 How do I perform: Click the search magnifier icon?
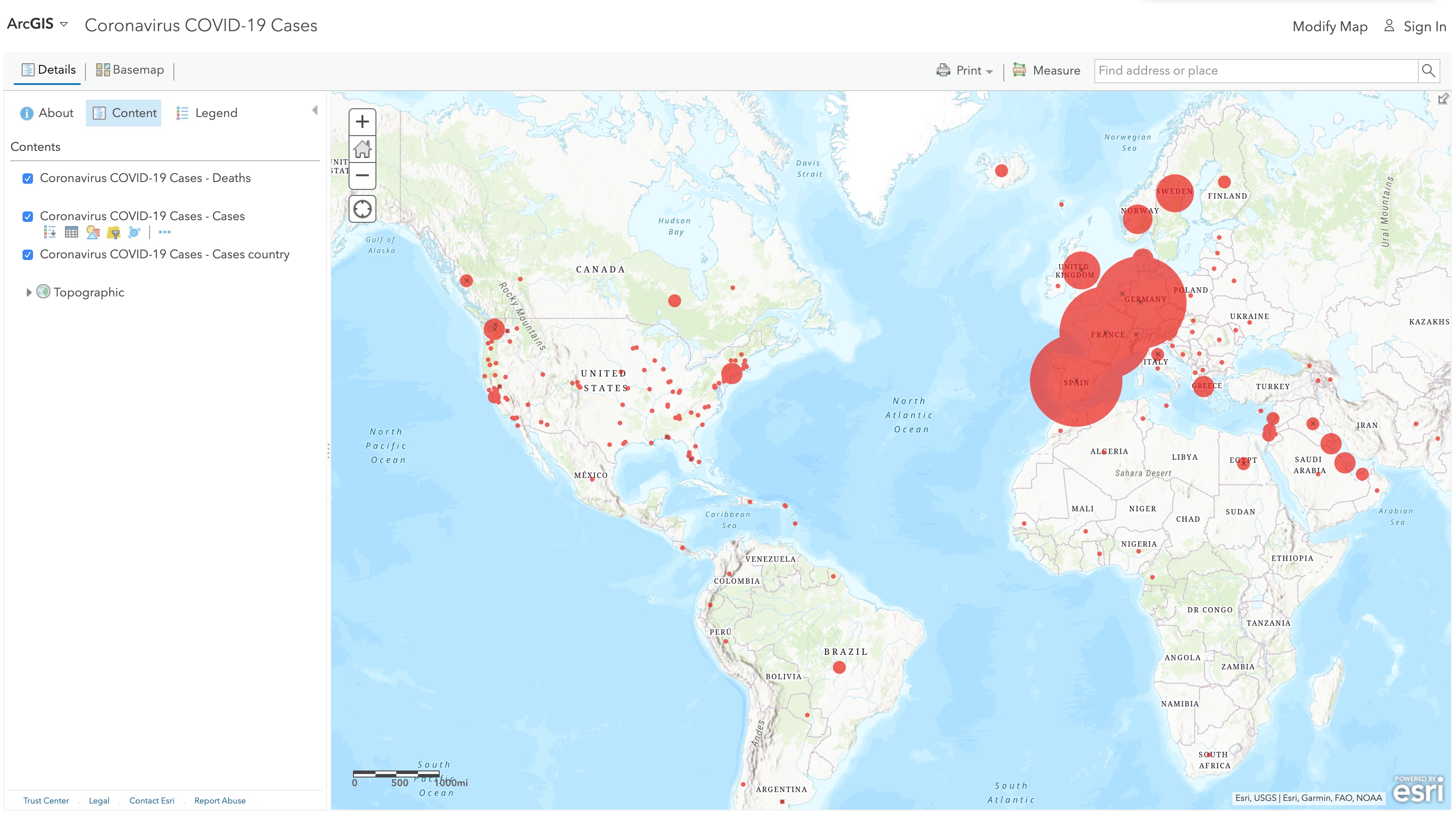tap(1428, 71)
